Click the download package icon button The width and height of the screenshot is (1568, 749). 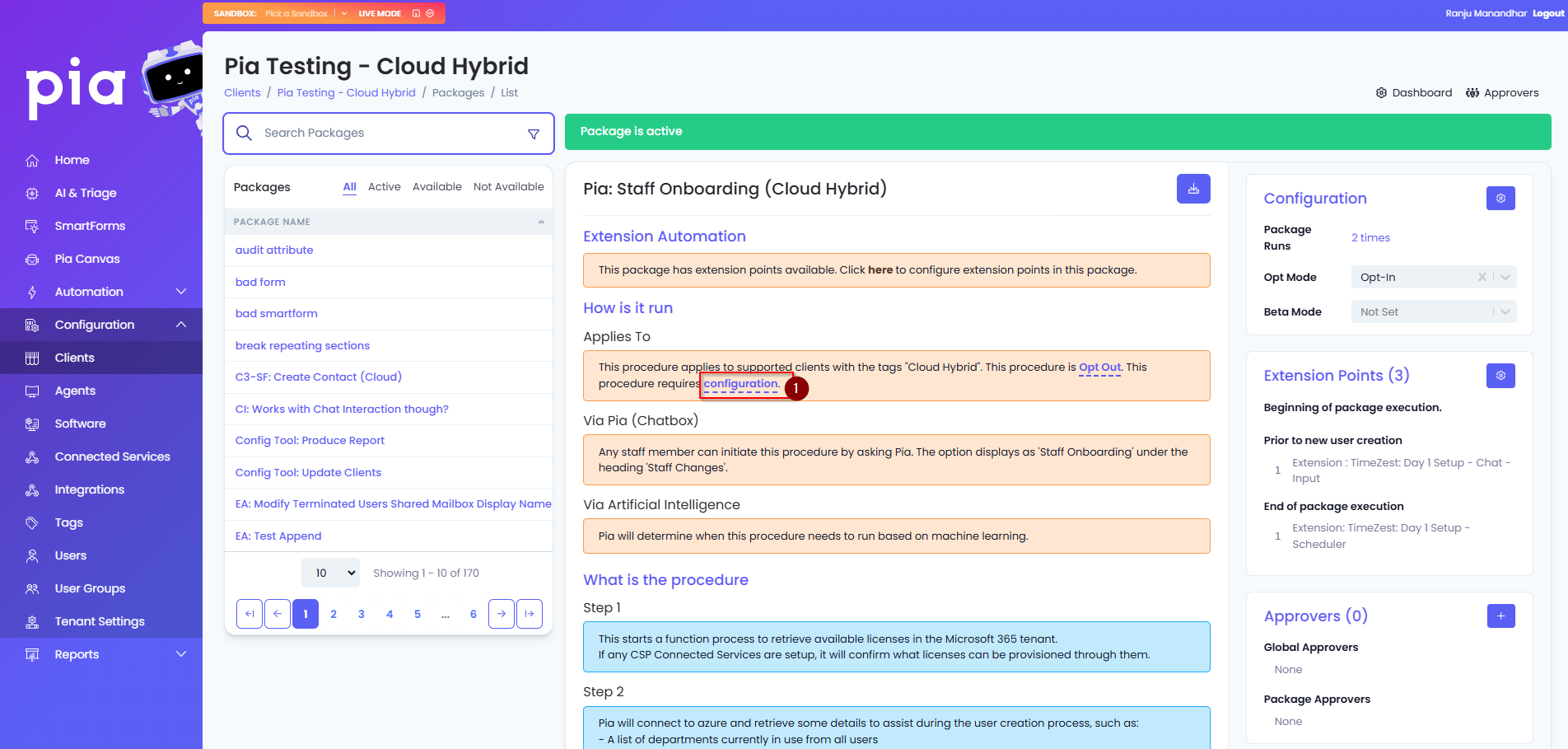(1193, 189)
